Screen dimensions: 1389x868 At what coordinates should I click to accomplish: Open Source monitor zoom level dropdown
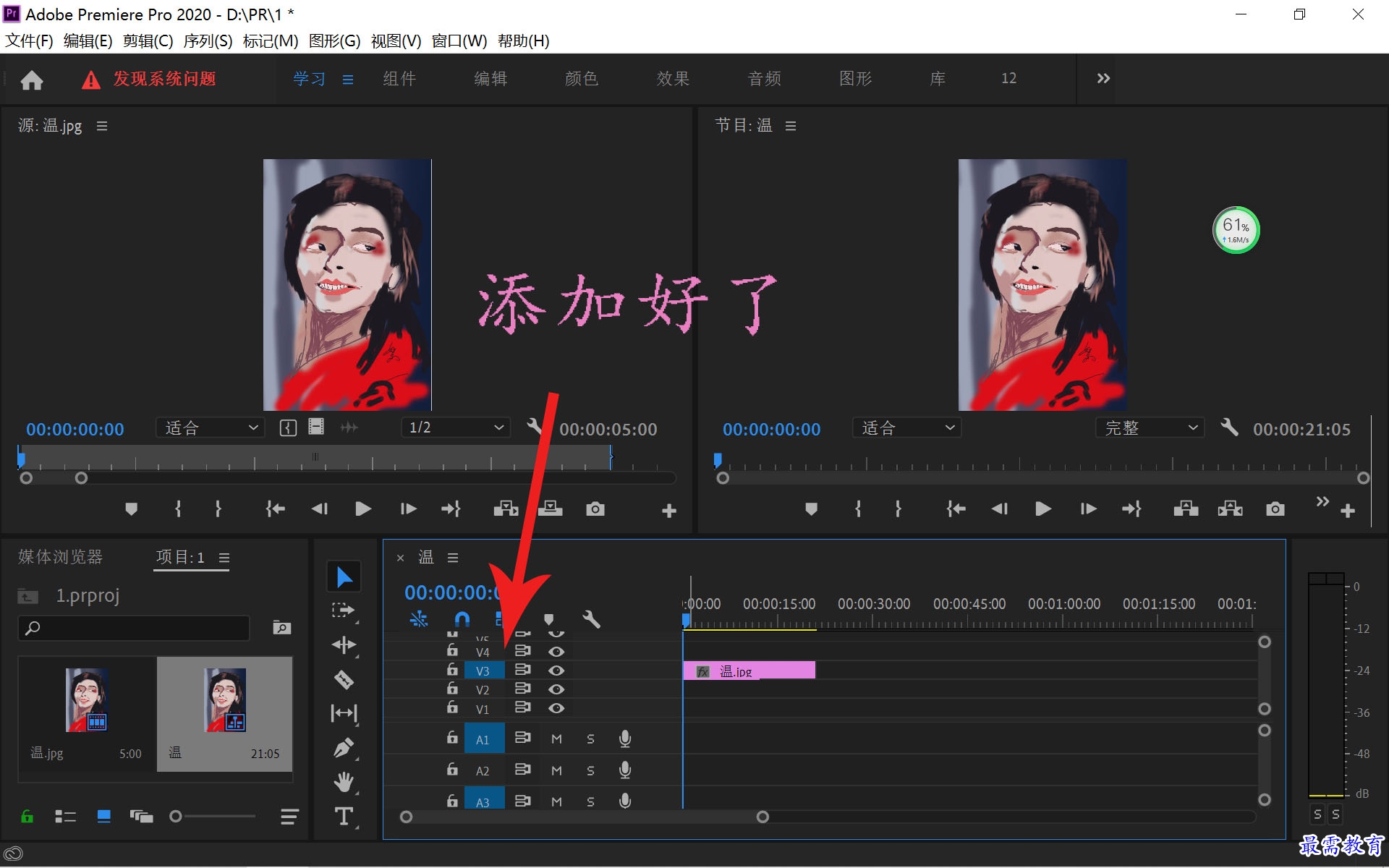pyautogui.click(x=211, y=427)
